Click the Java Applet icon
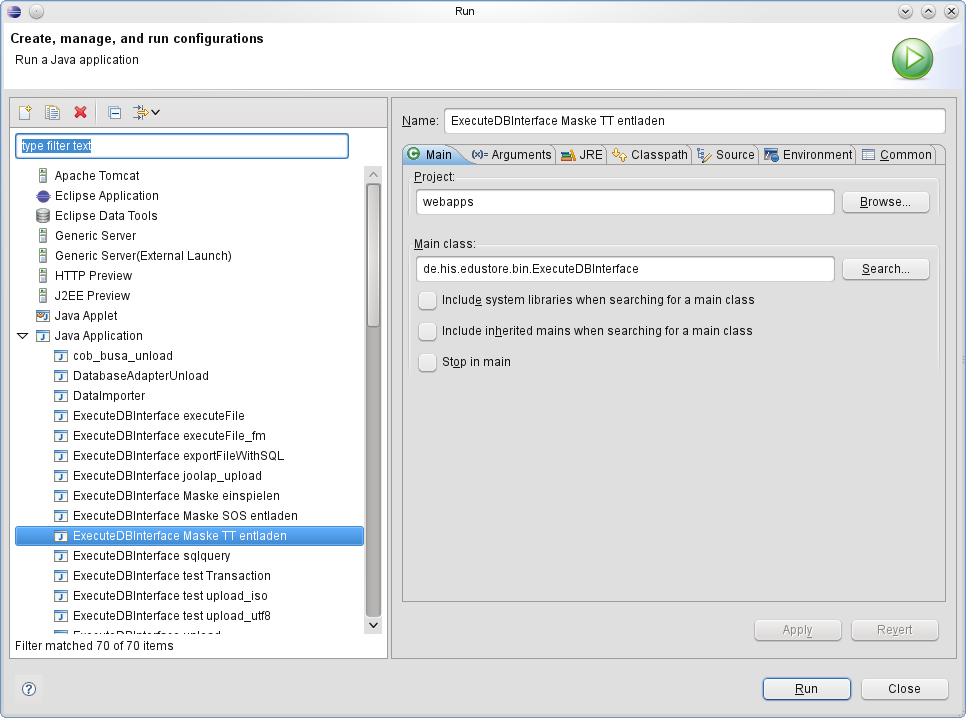Viewport: 966px width, 718px height. [43, 316]
